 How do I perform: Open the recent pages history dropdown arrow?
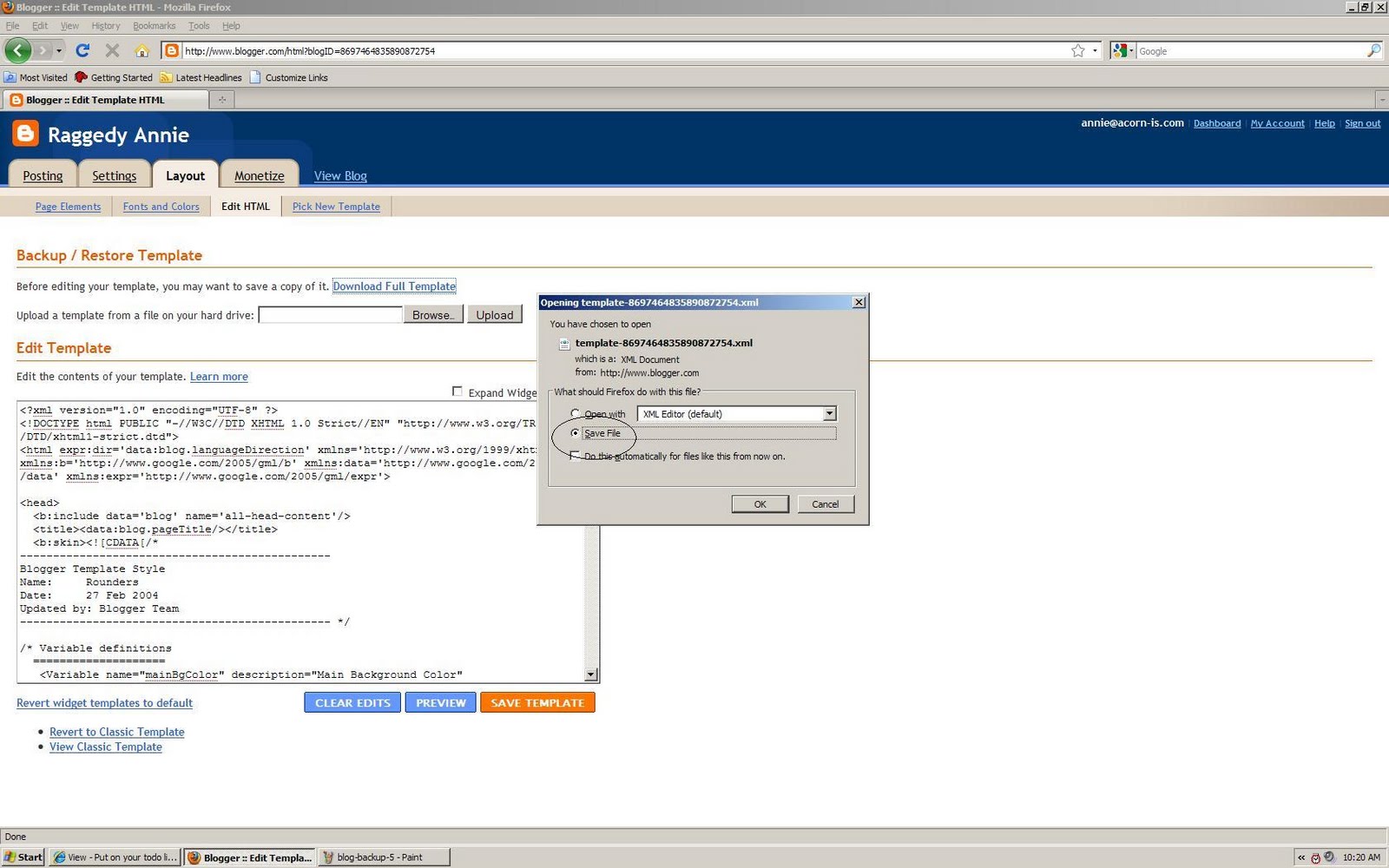59,50
